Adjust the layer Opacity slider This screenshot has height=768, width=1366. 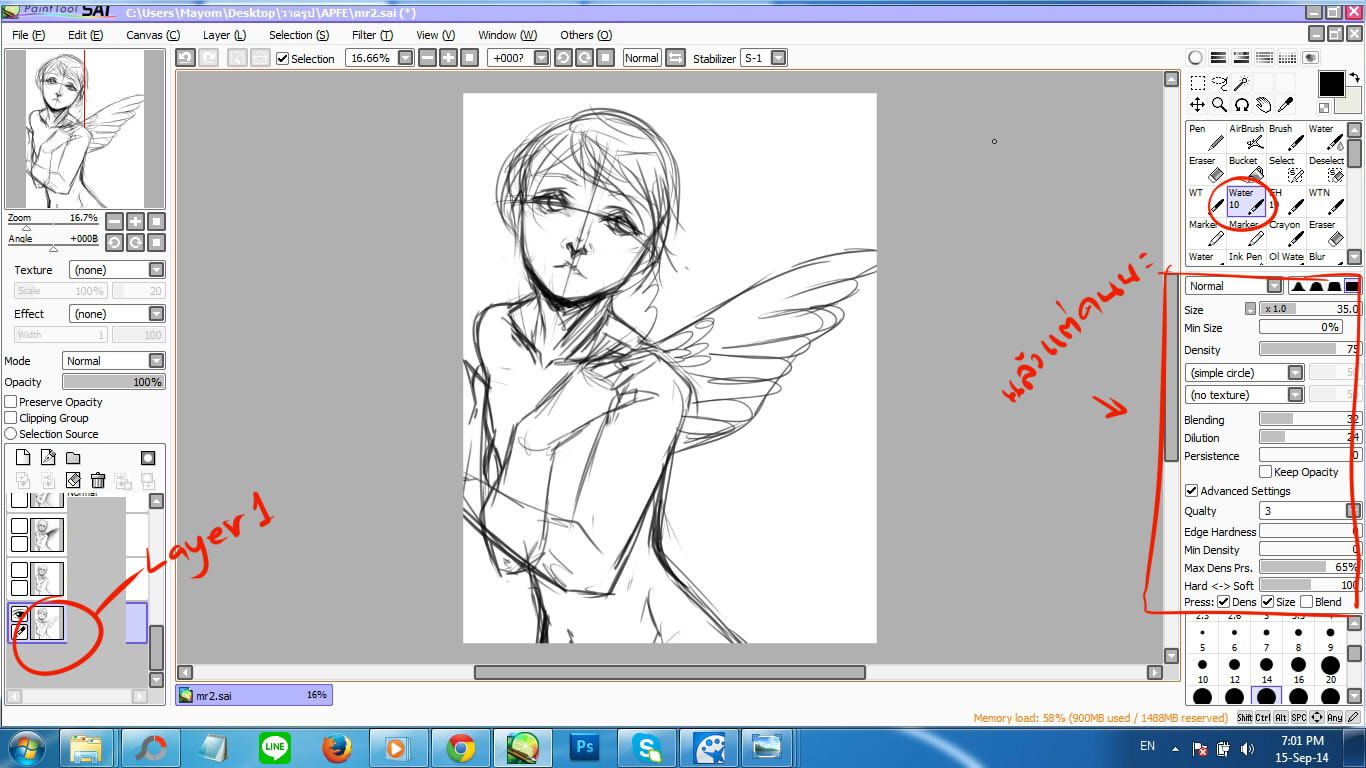pyautogui.click(x=114, y=382)
